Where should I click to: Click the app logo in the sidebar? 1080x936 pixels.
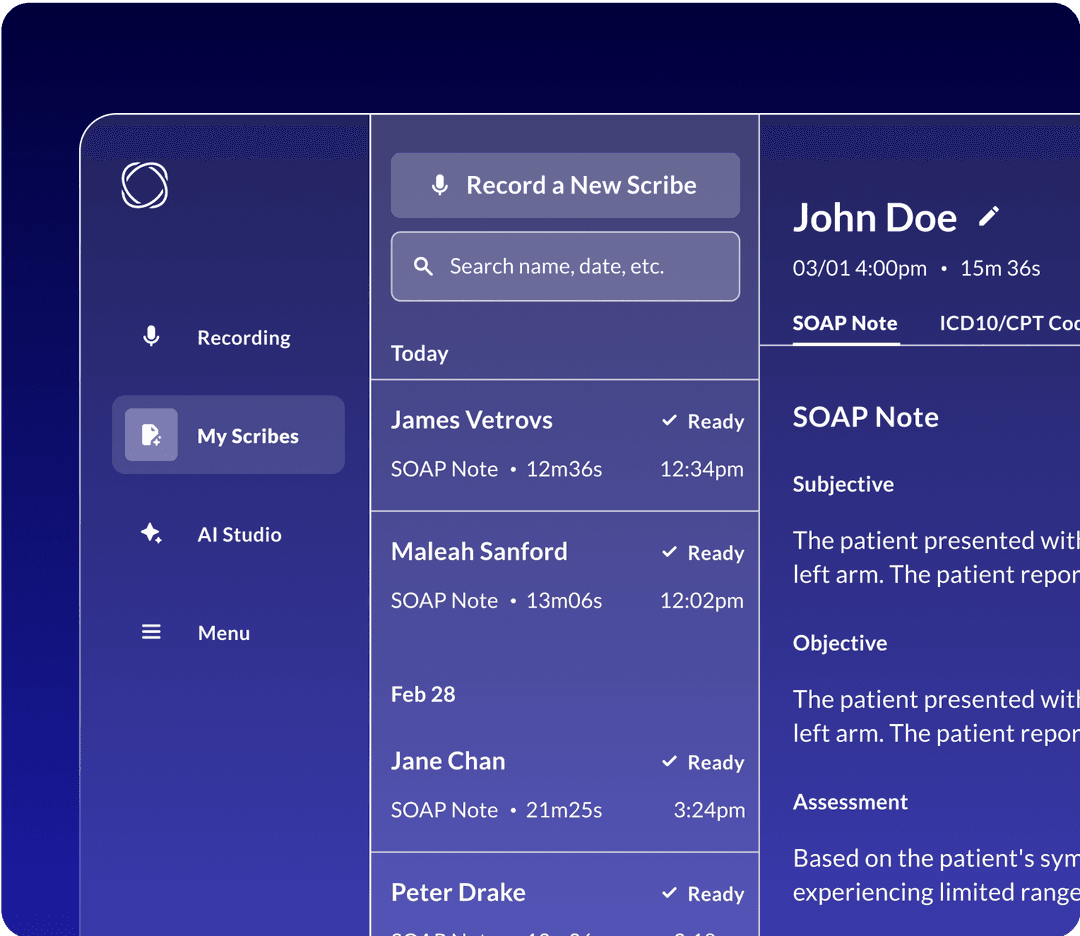tap(144, 186)
